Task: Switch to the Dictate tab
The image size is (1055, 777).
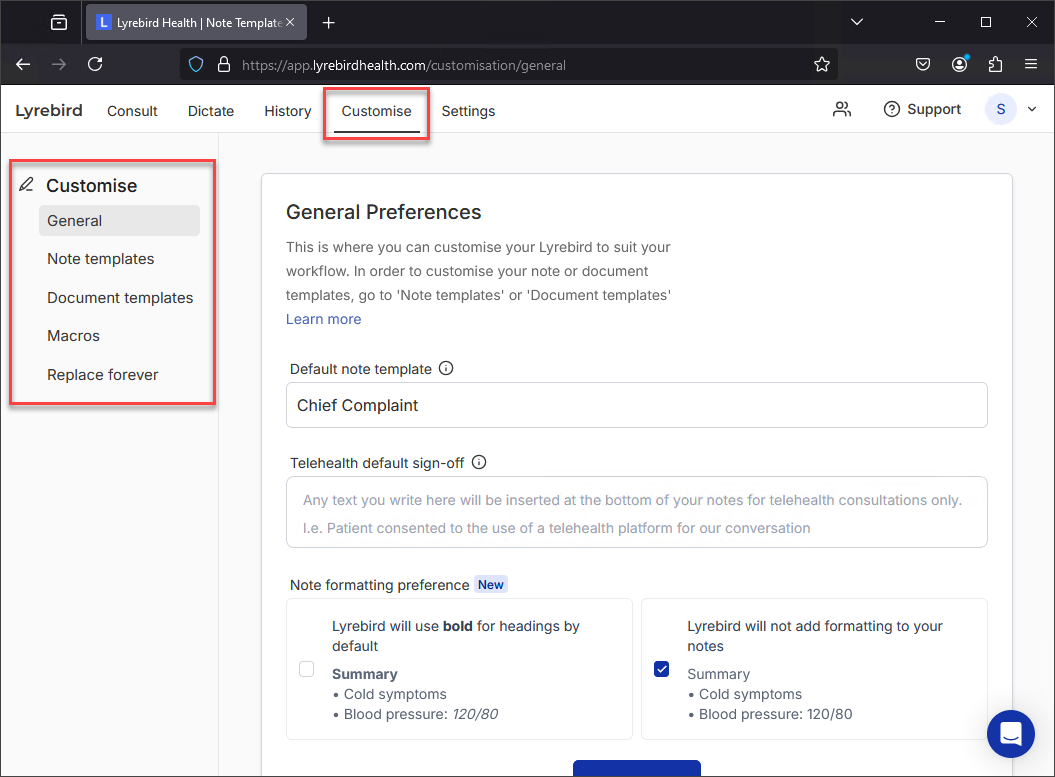Action: (x=211, y=111)
